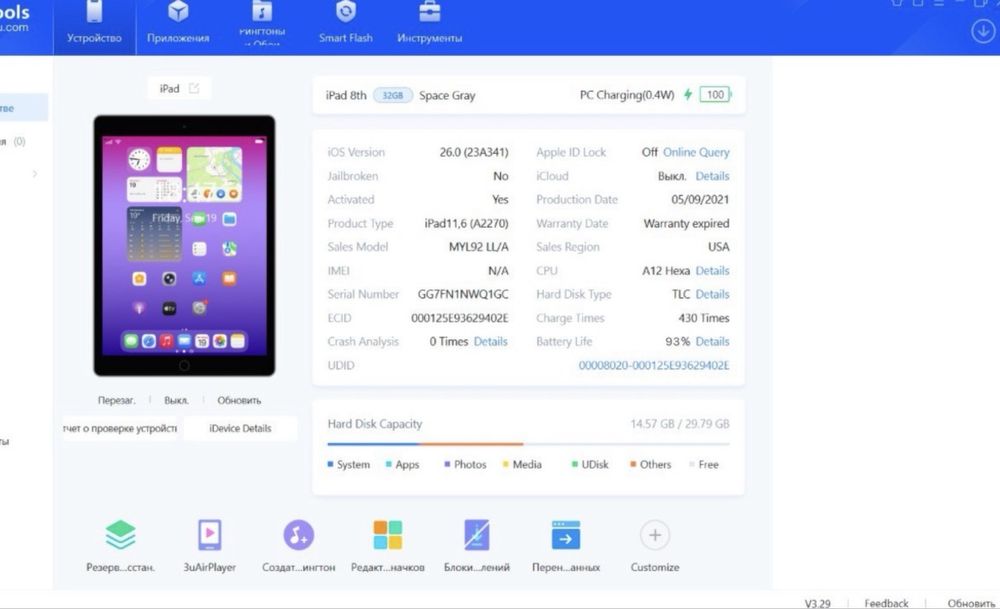
Task: Open iCloud Details link
Action: [x=712, y=176]
